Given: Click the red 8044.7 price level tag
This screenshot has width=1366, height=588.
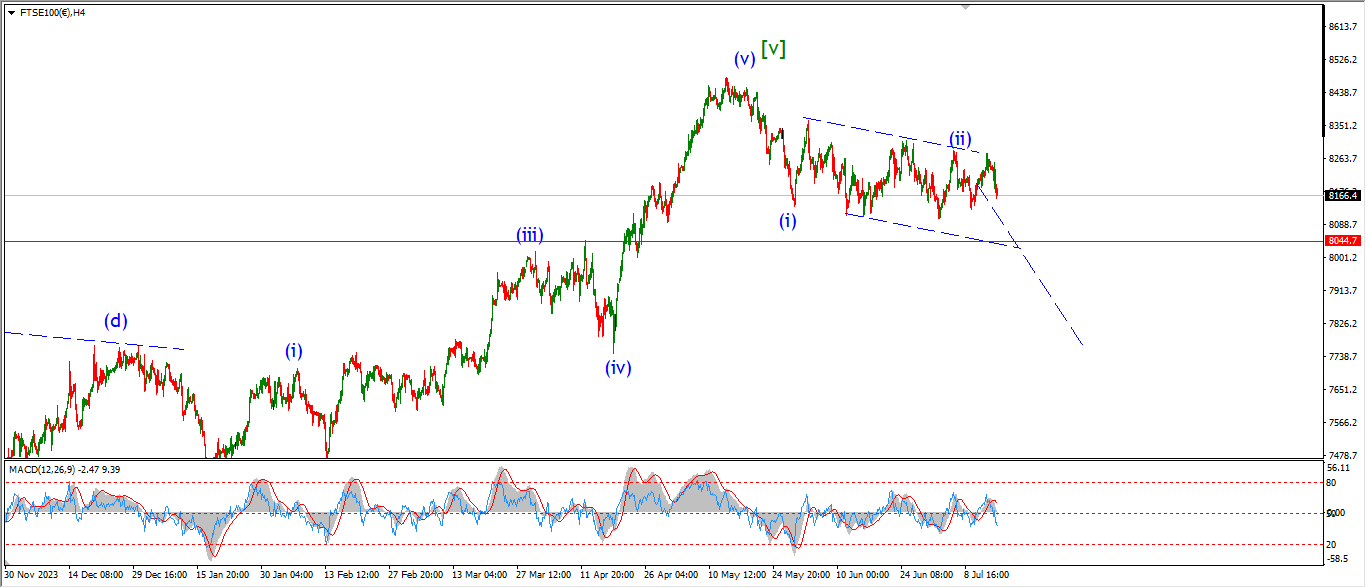Looking at the screenshot, I should 1341,241.
